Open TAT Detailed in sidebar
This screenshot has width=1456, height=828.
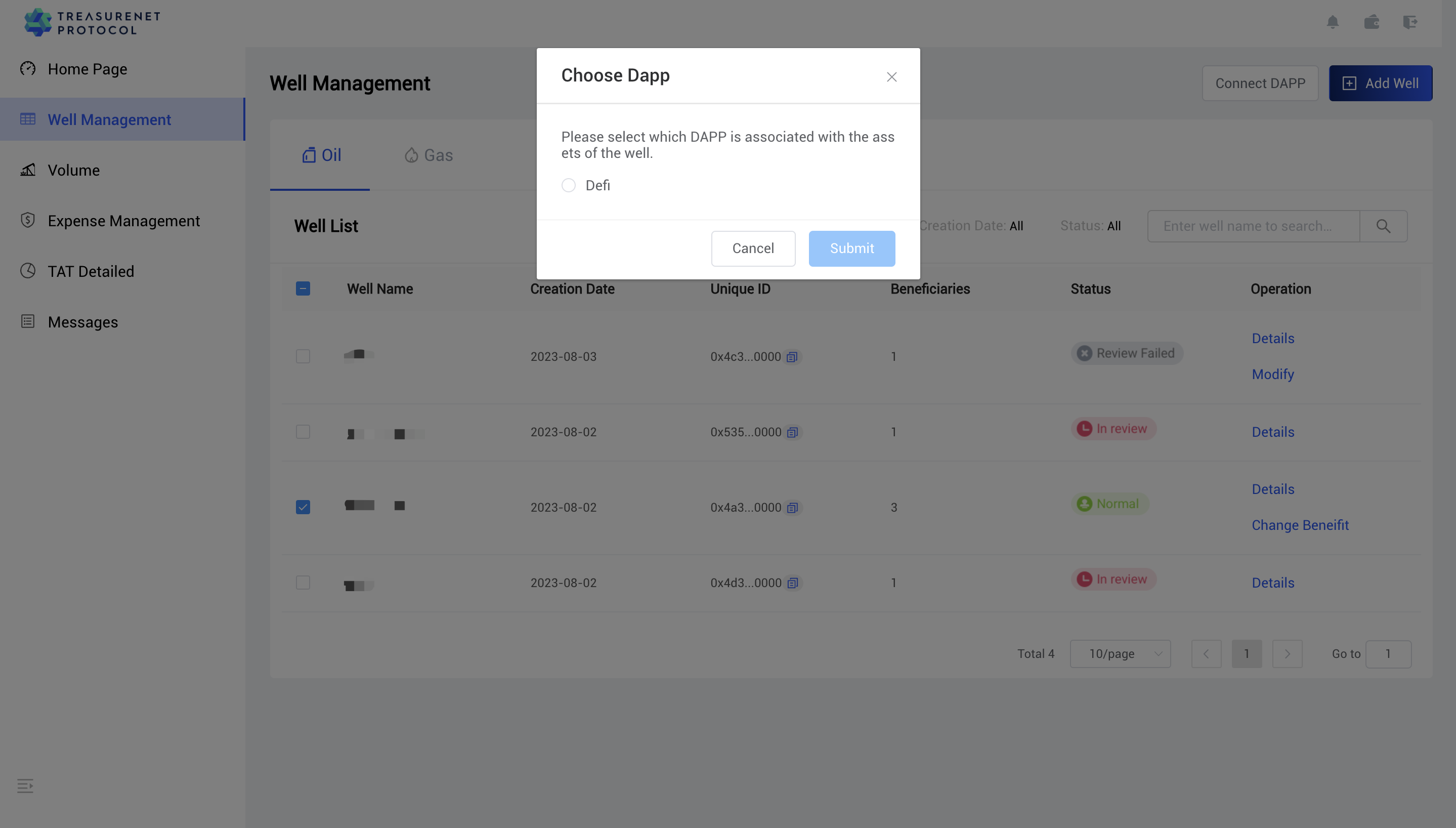[x=123, y=271]
